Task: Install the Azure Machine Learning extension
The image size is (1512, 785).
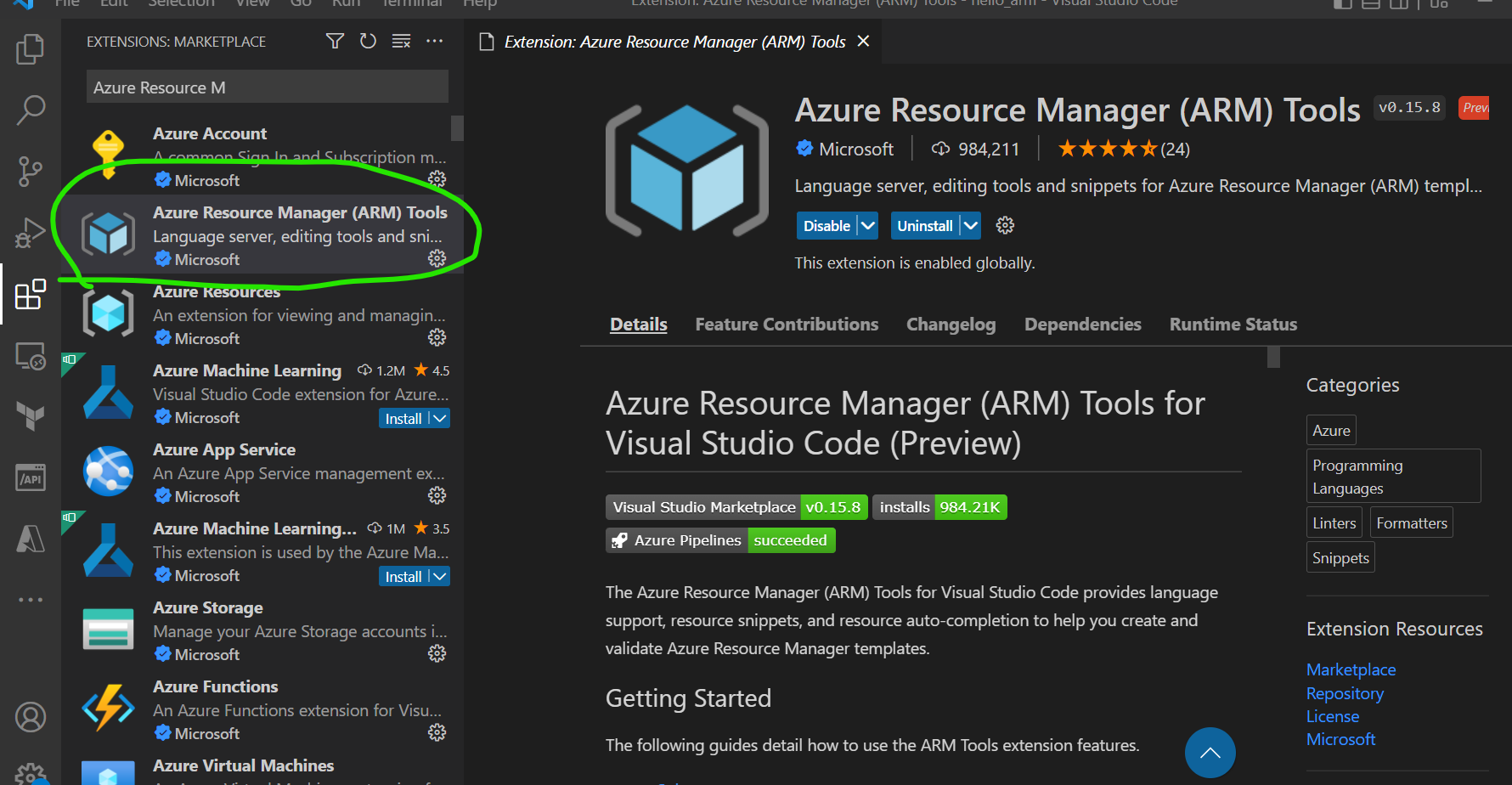Action: [x=403, y=418]
